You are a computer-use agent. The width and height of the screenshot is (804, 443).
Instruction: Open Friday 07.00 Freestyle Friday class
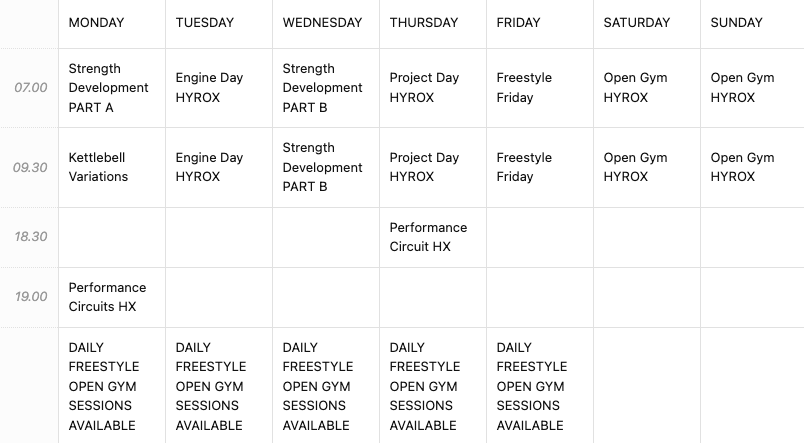point(524,88)
